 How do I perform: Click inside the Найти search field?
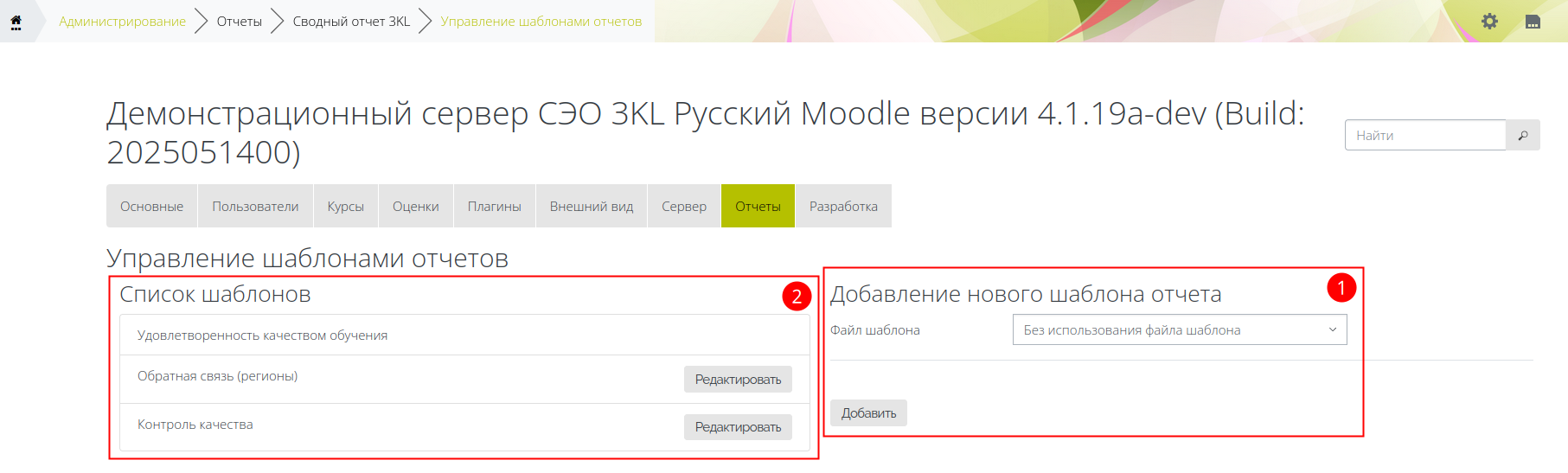point(1424,135)
